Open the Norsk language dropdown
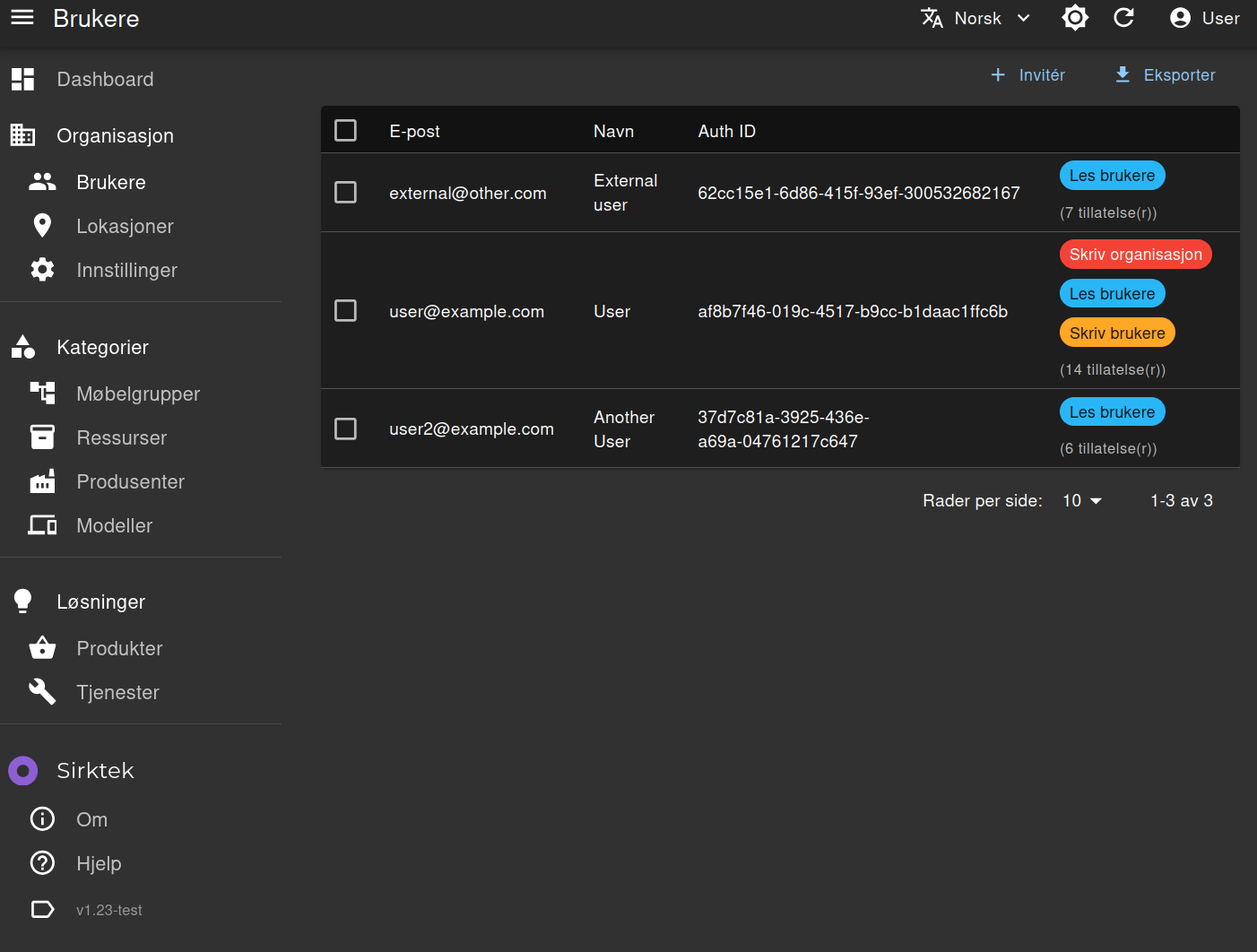Image resolution: width=1257 pixels, height=952 pixels. point(976,18)
